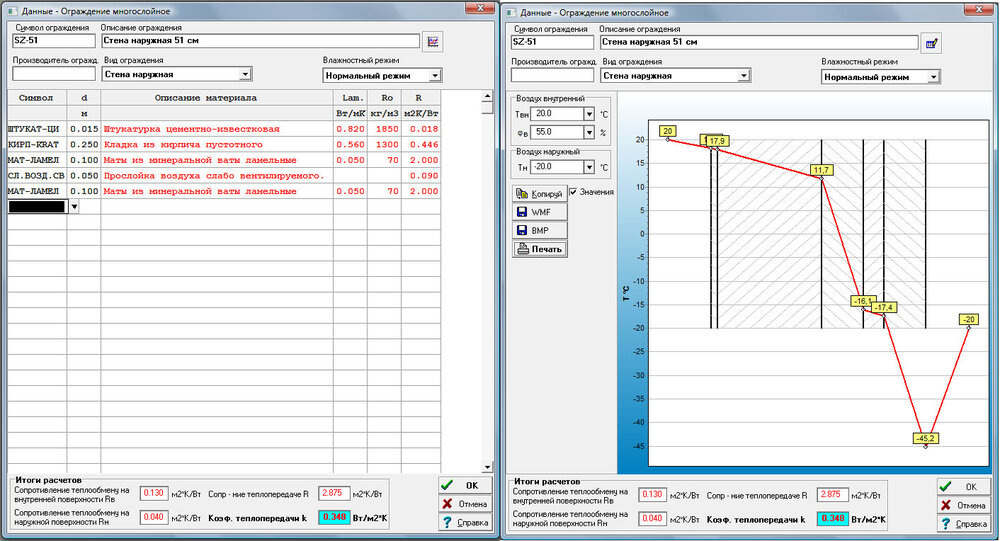The width and height of the screenshot is (1000, 541).
Task: Switch to layer table icon in right window
Action: point(931,43)
